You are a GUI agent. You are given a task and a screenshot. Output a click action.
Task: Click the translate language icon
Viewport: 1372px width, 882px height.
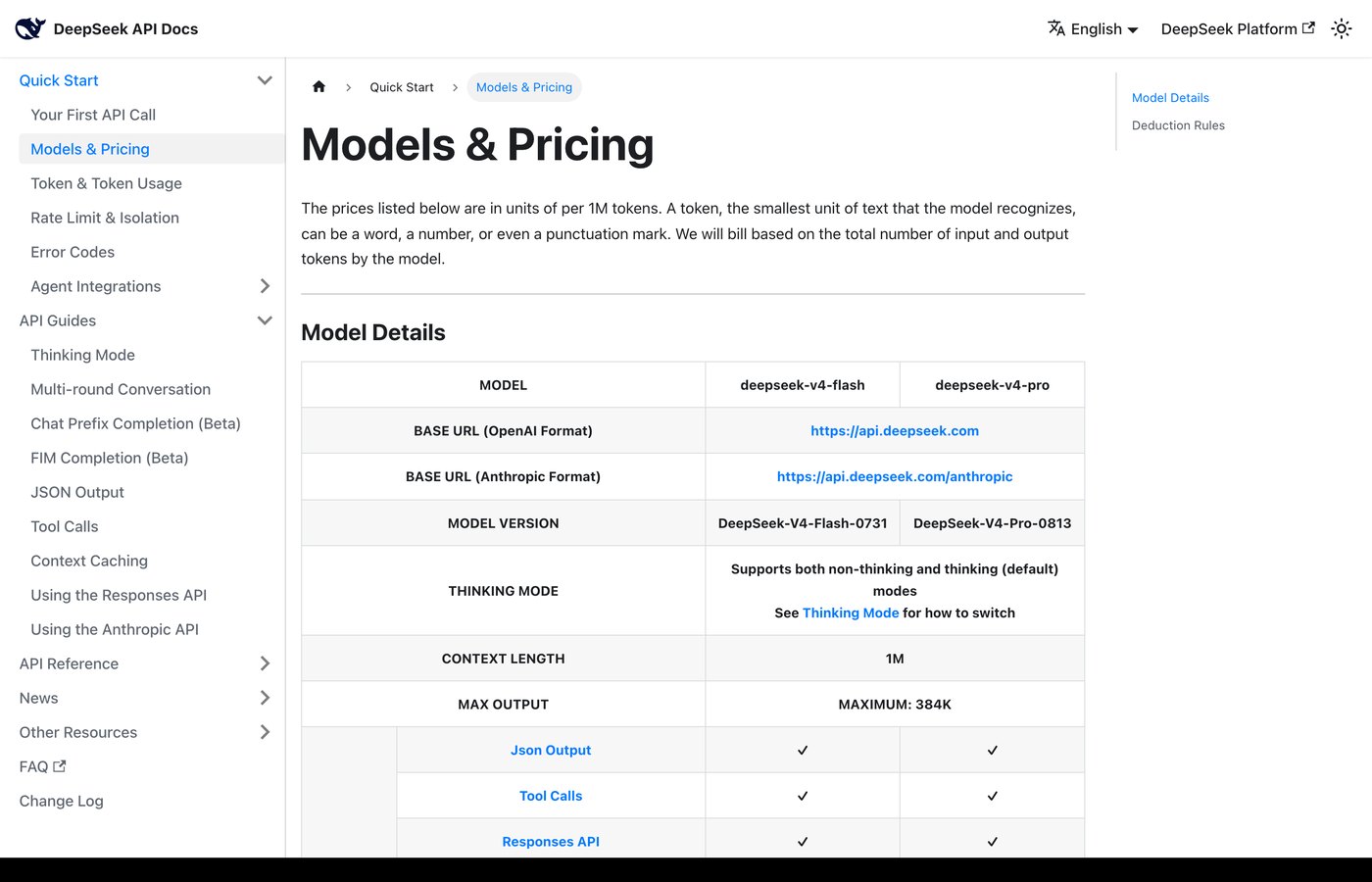1055,28
